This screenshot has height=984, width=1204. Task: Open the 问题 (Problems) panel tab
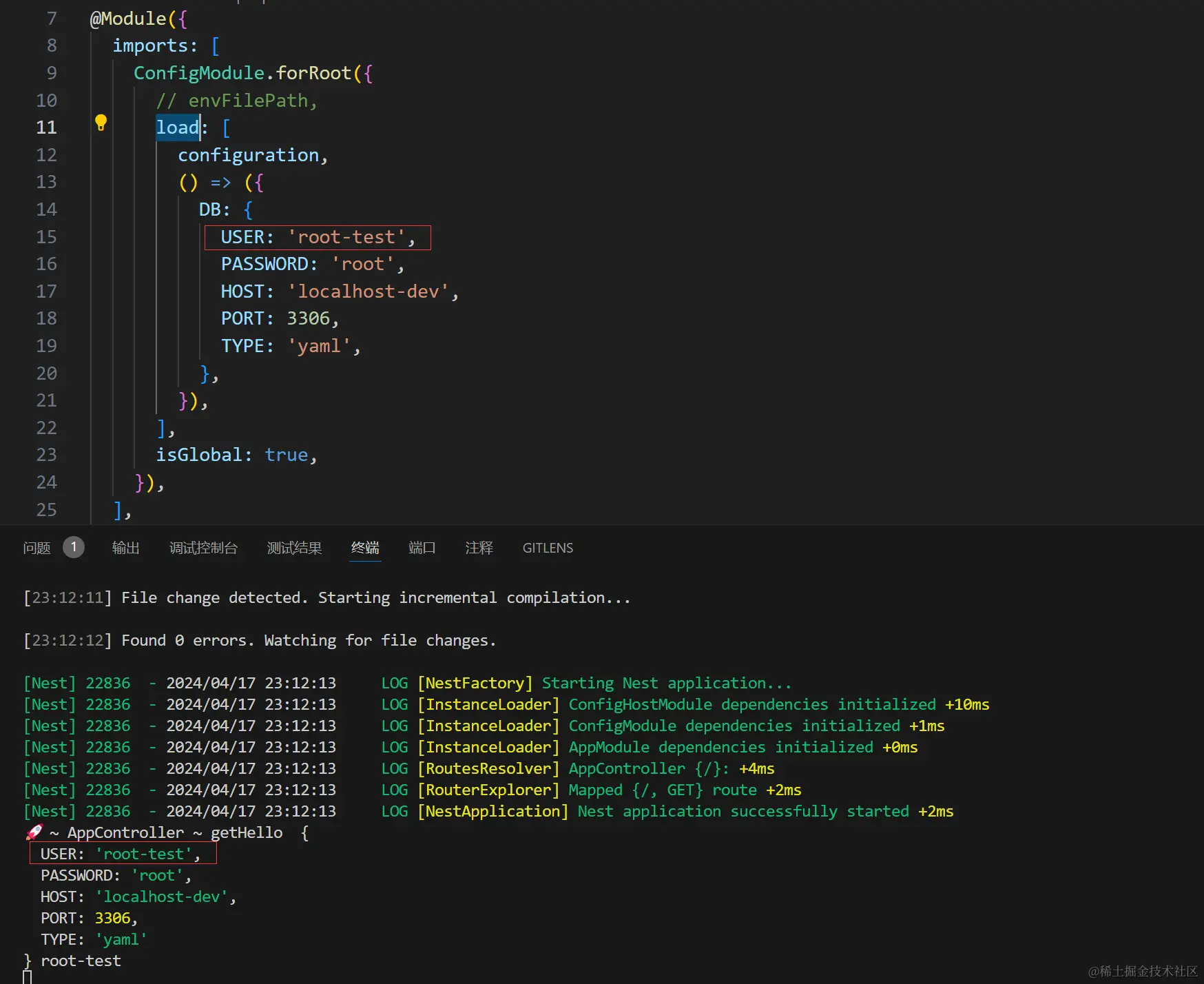[x=37, y=548]
